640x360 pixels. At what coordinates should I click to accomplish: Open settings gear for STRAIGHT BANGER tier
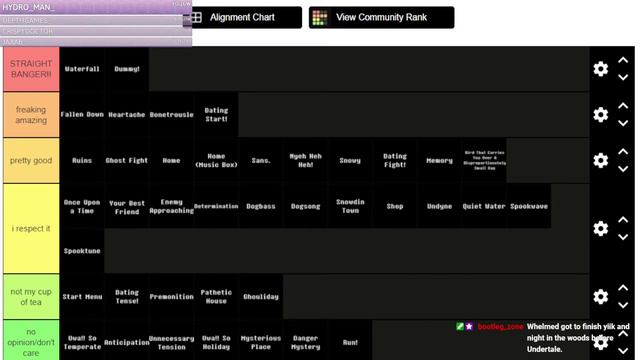(x=600, y=69)
